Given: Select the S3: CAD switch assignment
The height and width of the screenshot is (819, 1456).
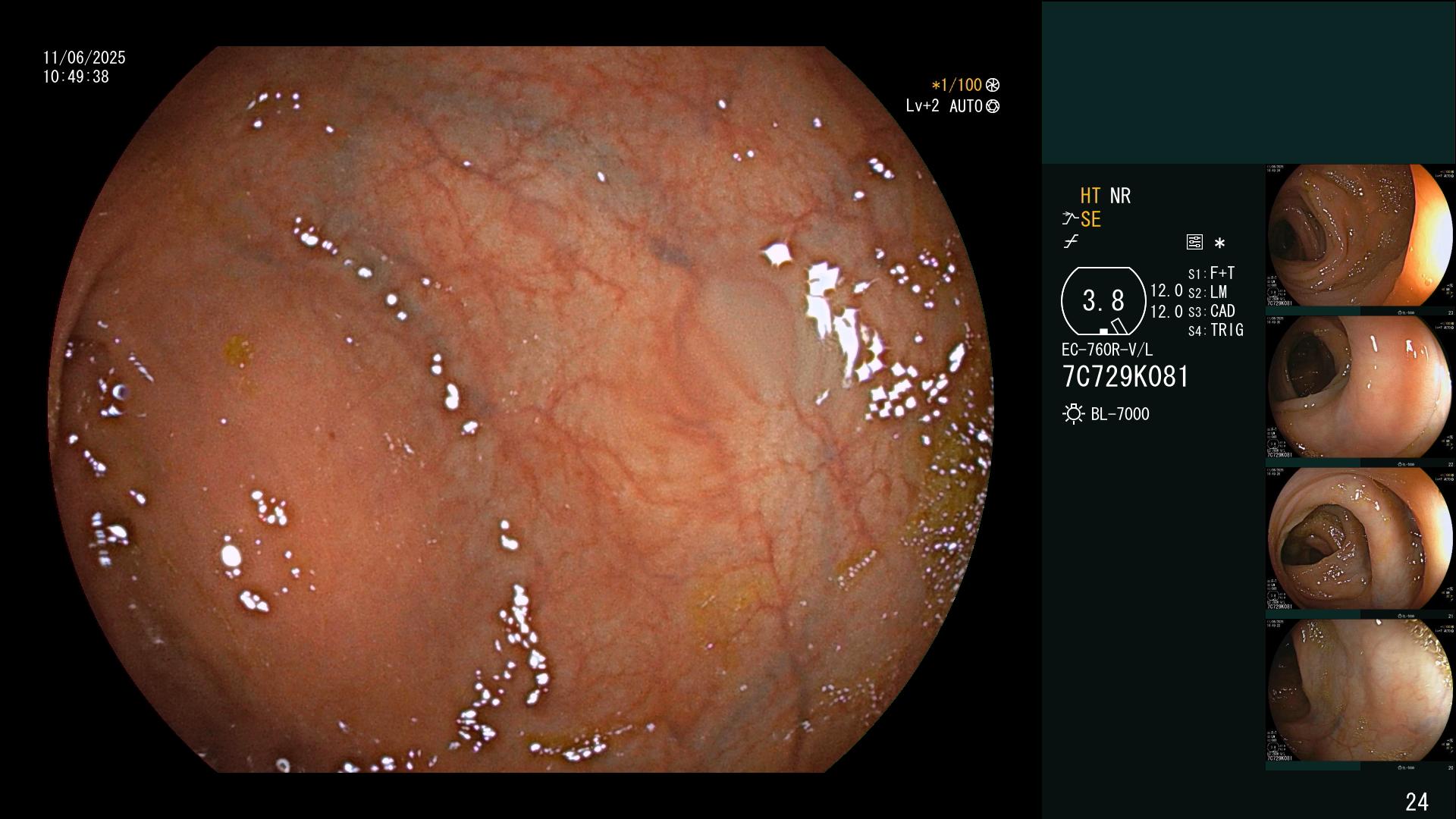Looking at the screenshot, I should click(x=1212, y=311).
